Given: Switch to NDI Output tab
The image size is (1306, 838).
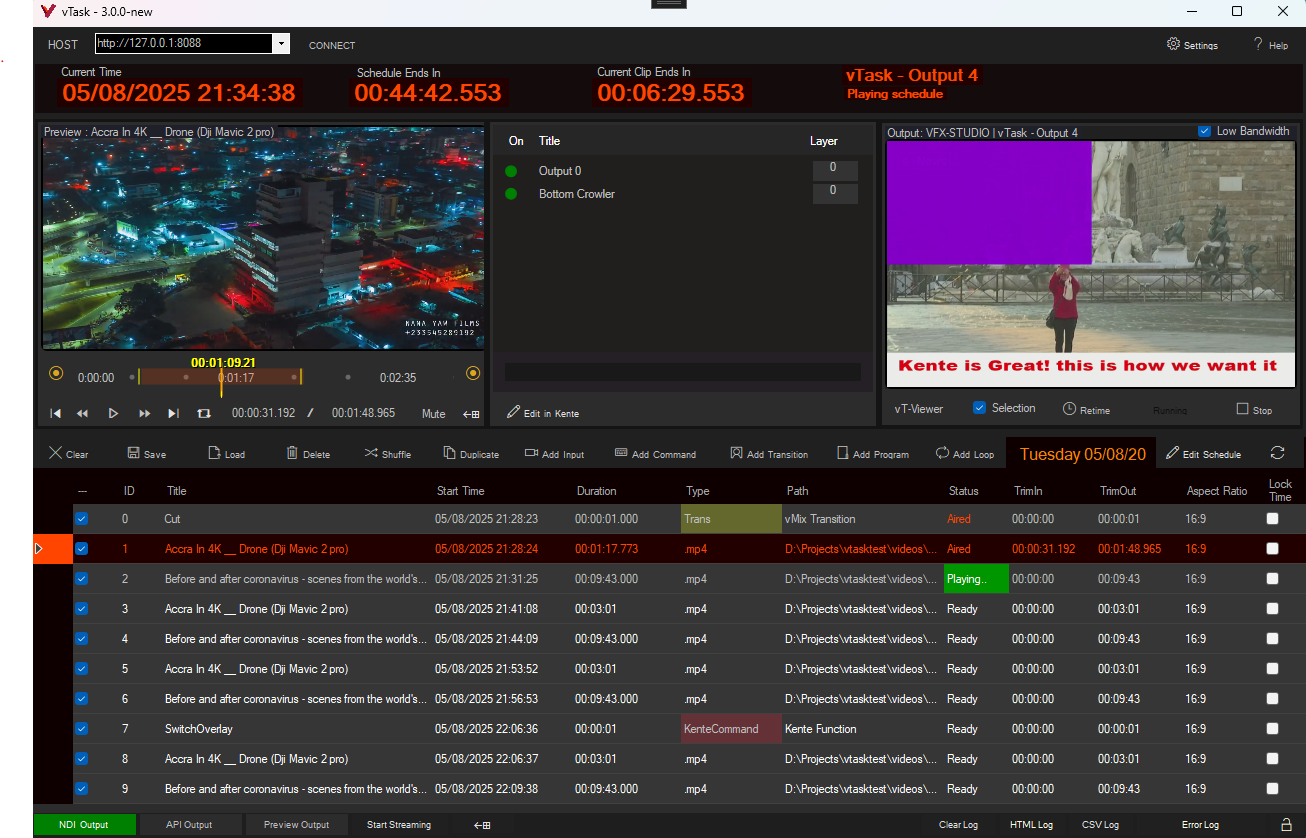Looking at the screenshot, I should (84, 825).
